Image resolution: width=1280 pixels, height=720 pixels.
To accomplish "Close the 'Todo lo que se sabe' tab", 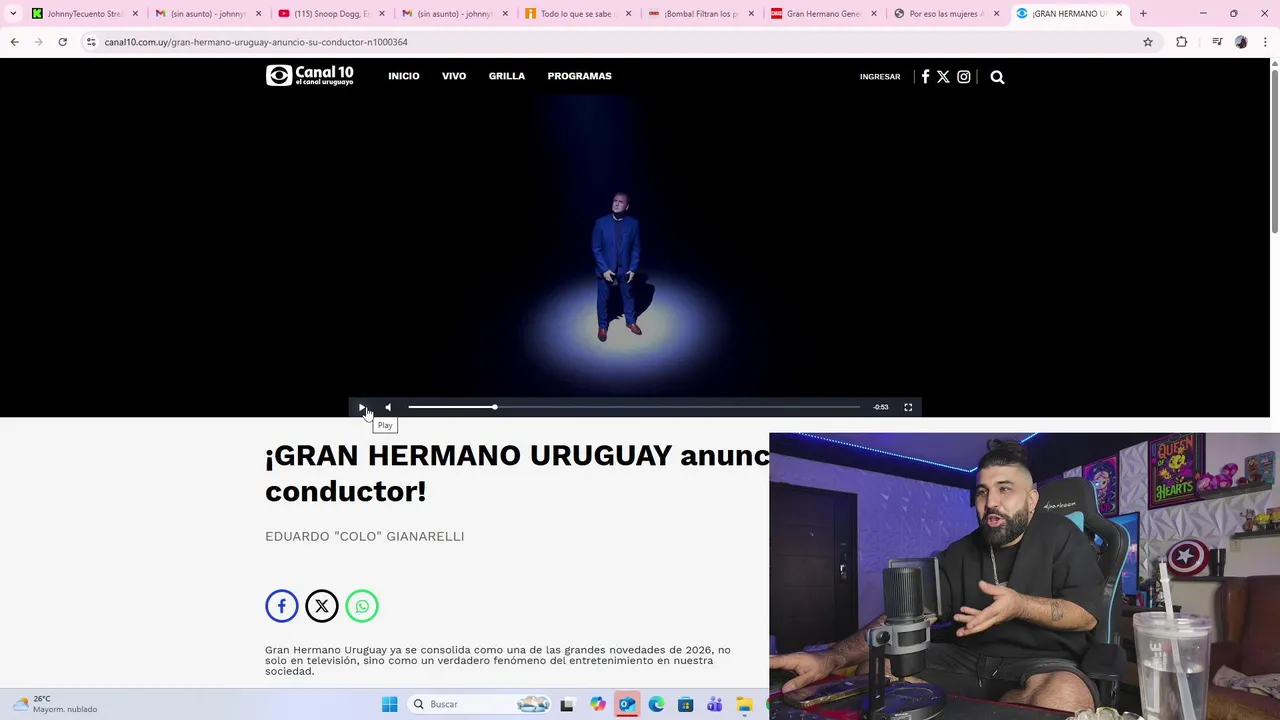I will (x=628, y=14).
